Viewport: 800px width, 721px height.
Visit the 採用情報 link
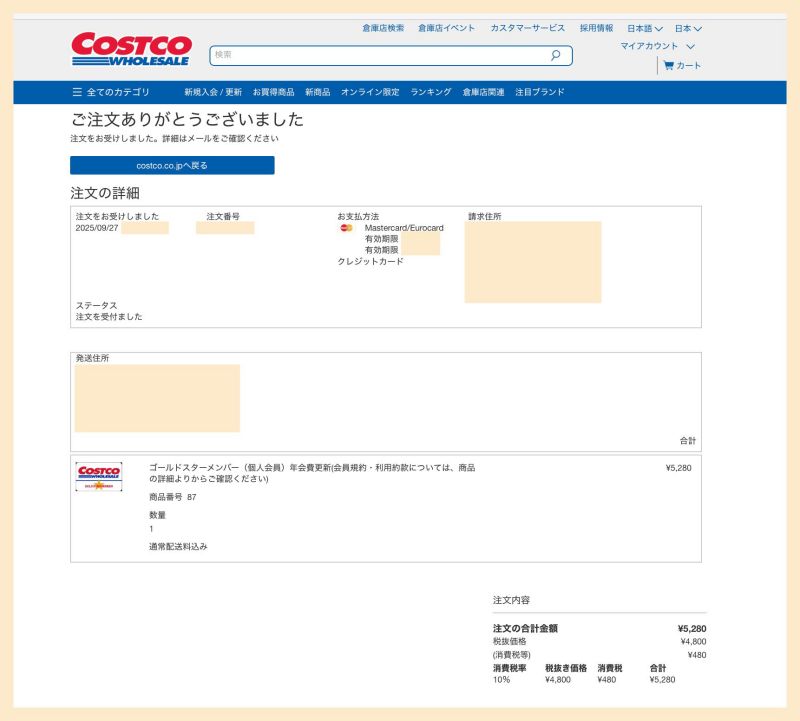point(596,28)
